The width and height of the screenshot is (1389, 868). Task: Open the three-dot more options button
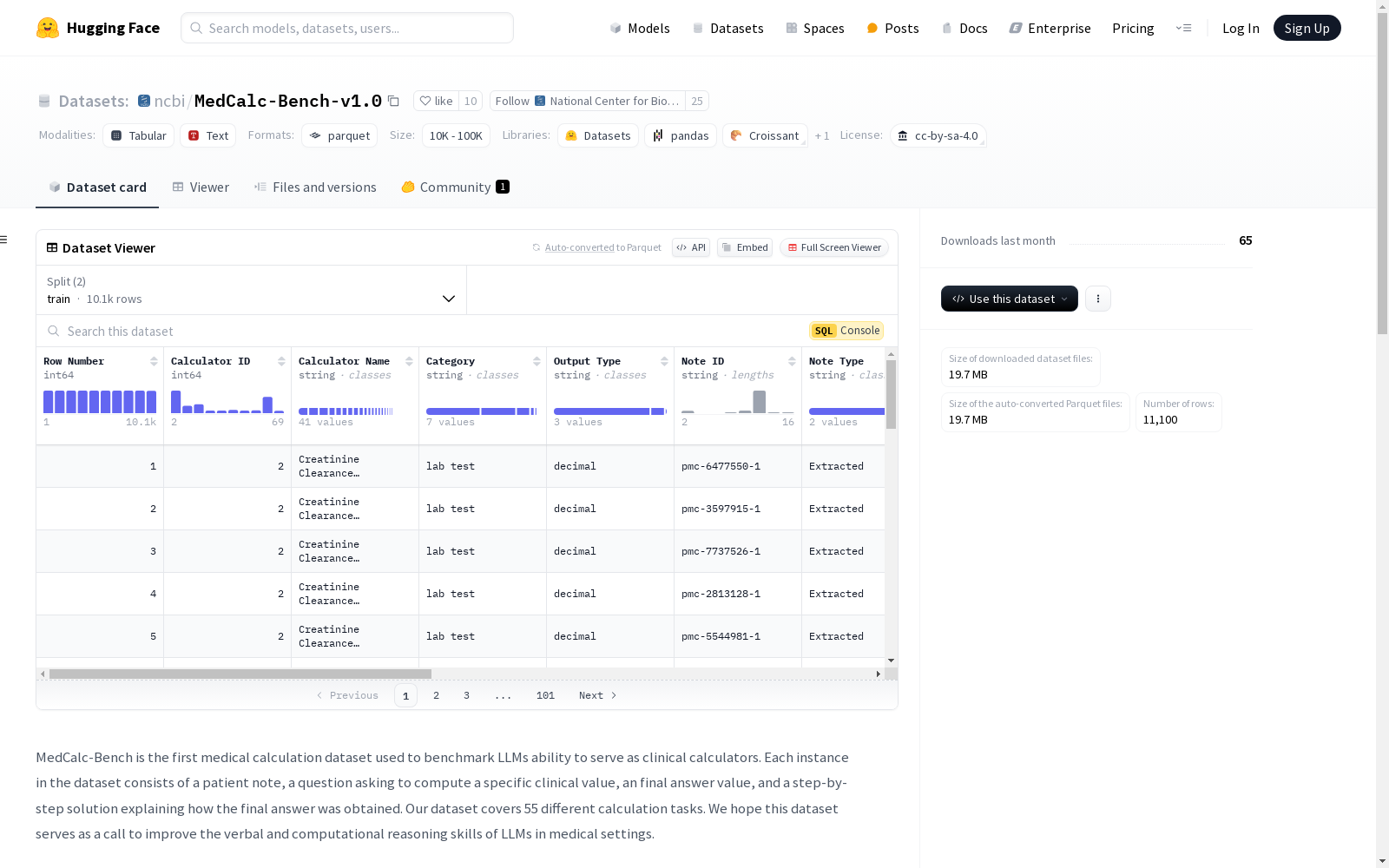pos(1098,299)
